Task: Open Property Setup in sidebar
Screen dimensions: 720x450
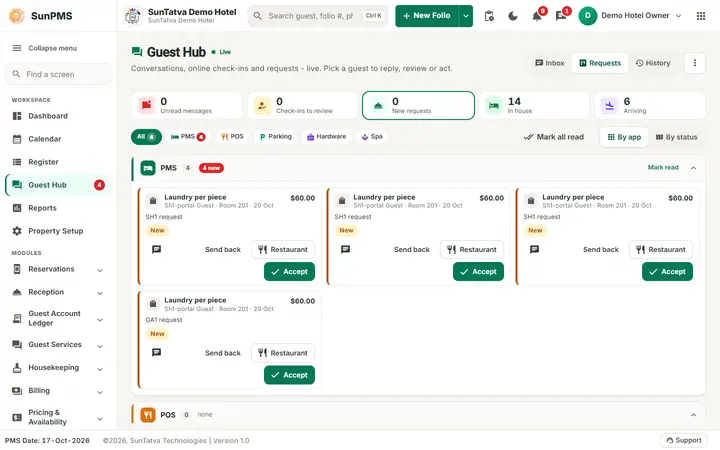Action: [58, 231]
